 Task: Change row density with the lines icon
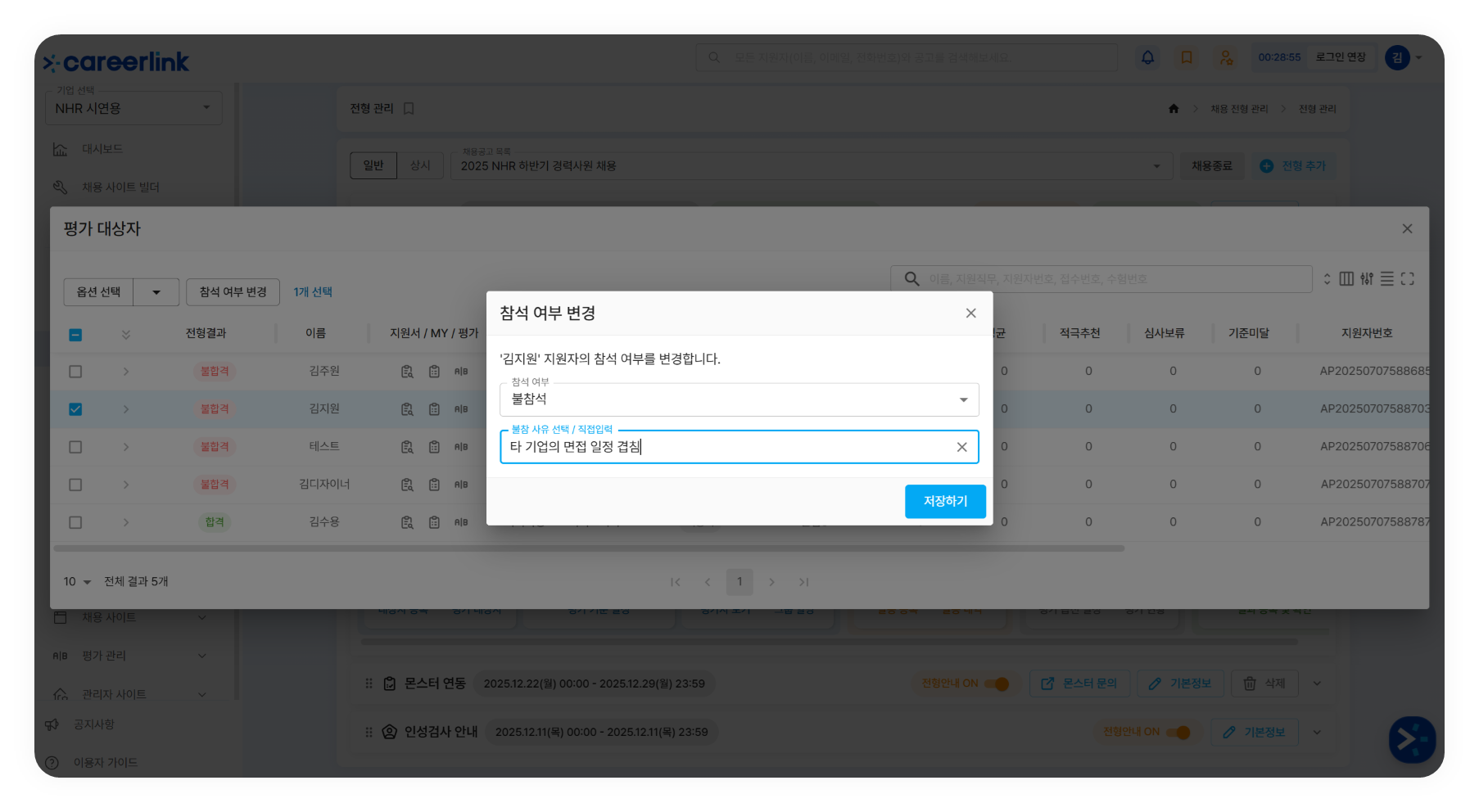click(x=1387, y=279)
